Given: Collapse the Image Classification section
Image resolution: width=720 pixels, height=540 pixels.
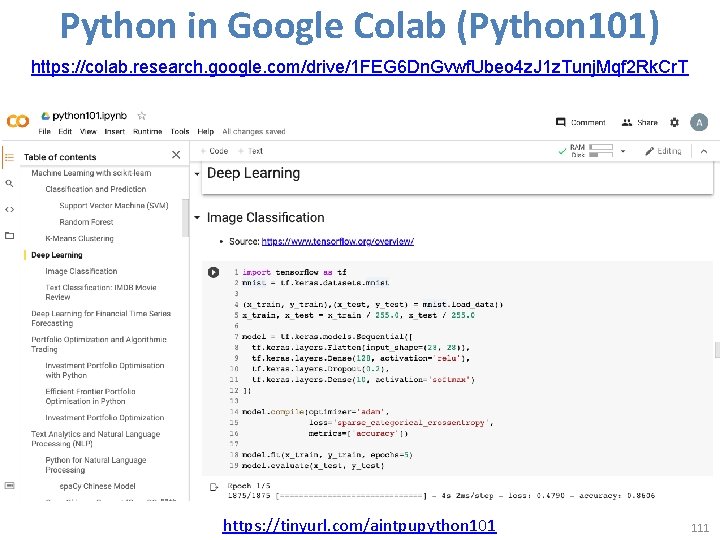Looking at the screenshot, I should (197, 217).
